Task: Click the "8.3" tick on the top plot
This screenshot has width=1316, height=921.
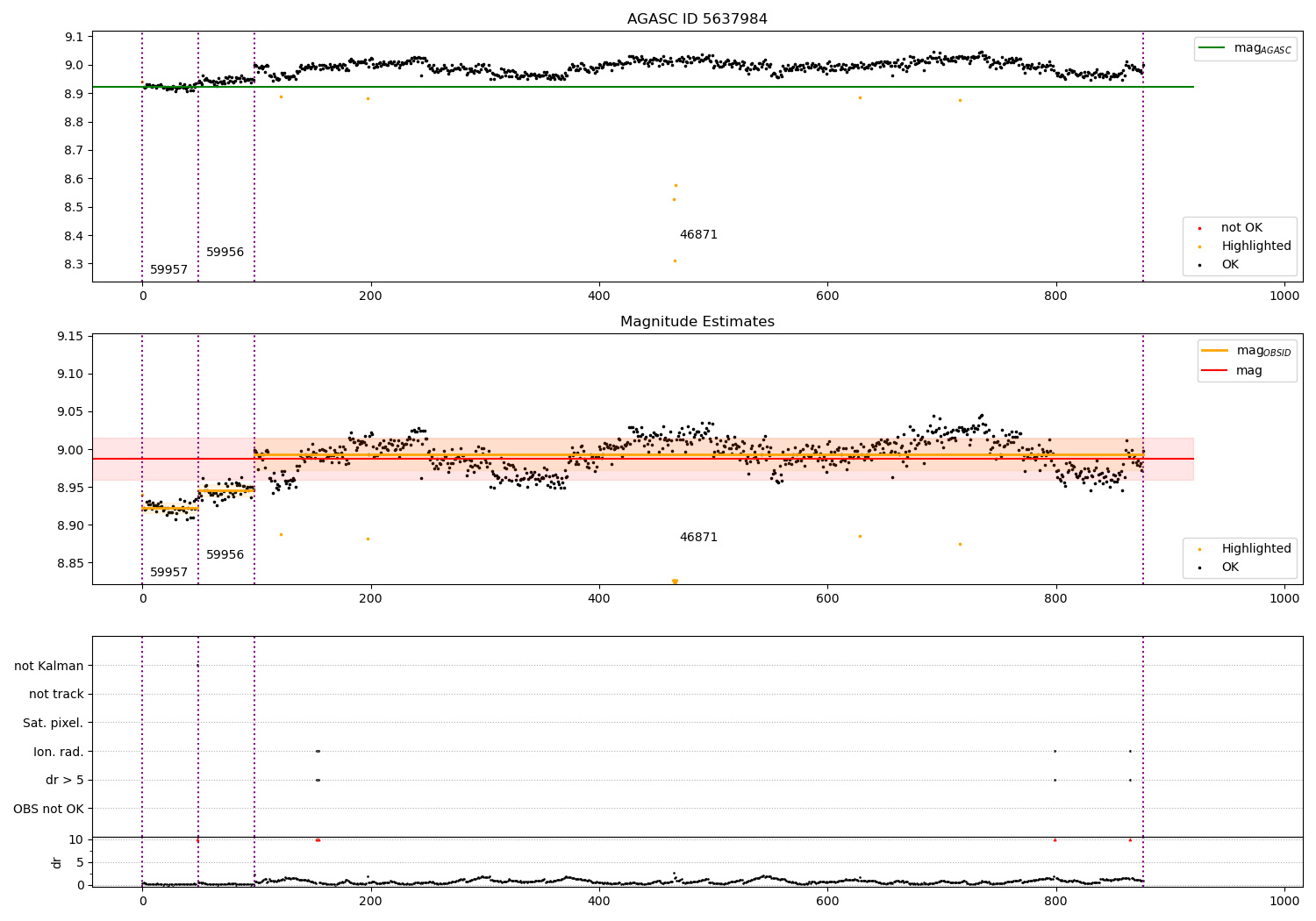Action: [75, 264]
